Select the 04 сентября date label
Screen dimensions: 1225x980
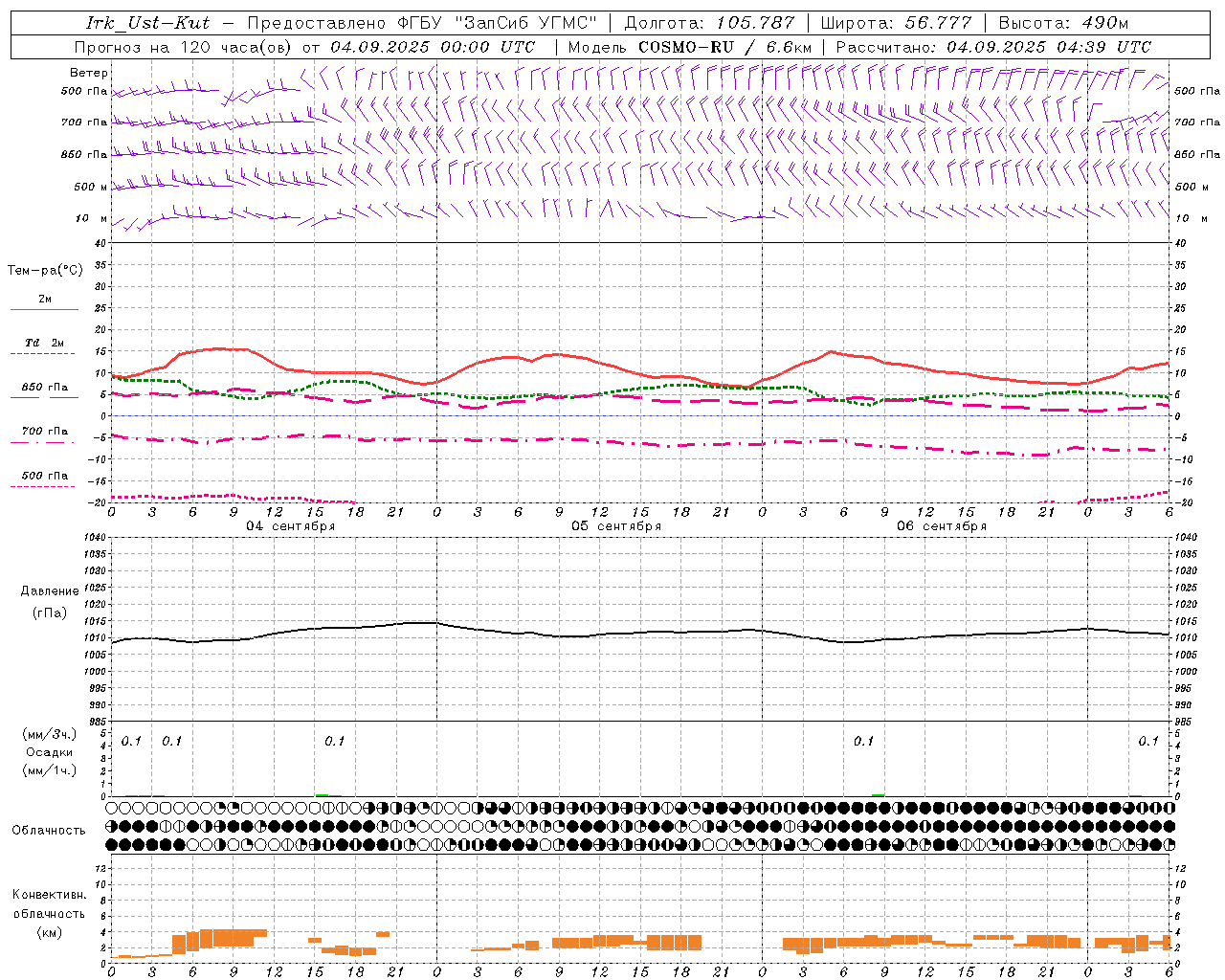291,526
